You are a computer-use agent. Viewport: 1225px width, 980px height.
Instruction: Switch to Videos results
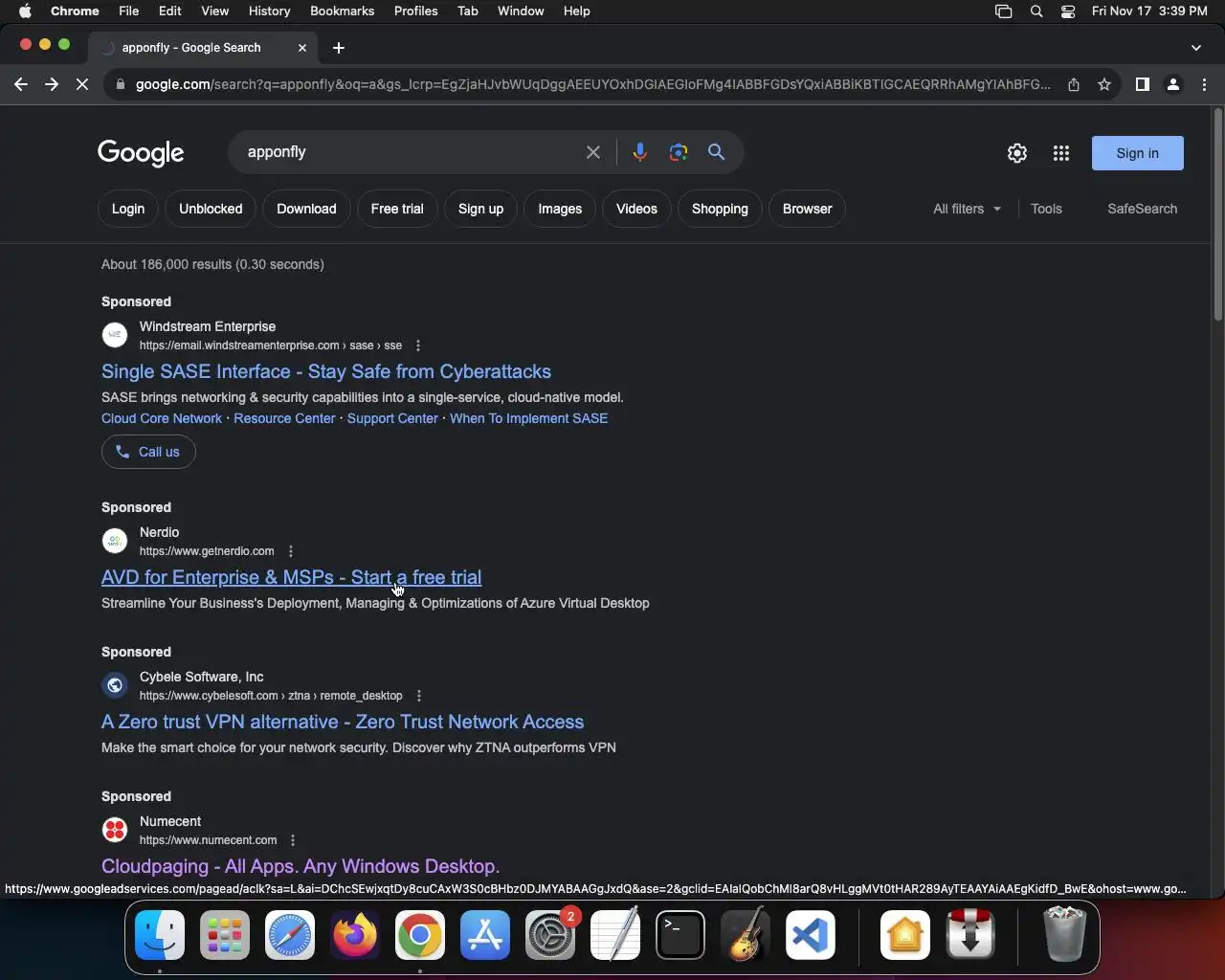[x=636, y=209]
